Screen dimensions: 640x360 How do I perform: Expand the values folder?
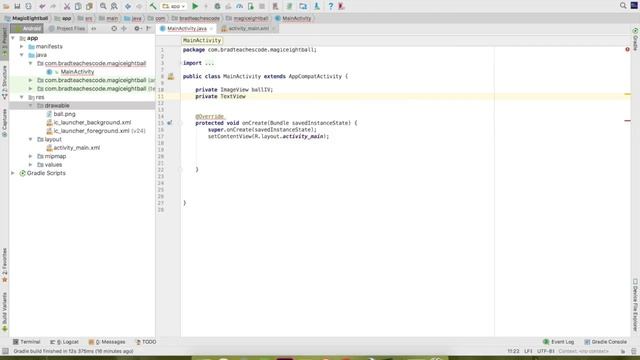pyautogui.click(x=31, y=164)
